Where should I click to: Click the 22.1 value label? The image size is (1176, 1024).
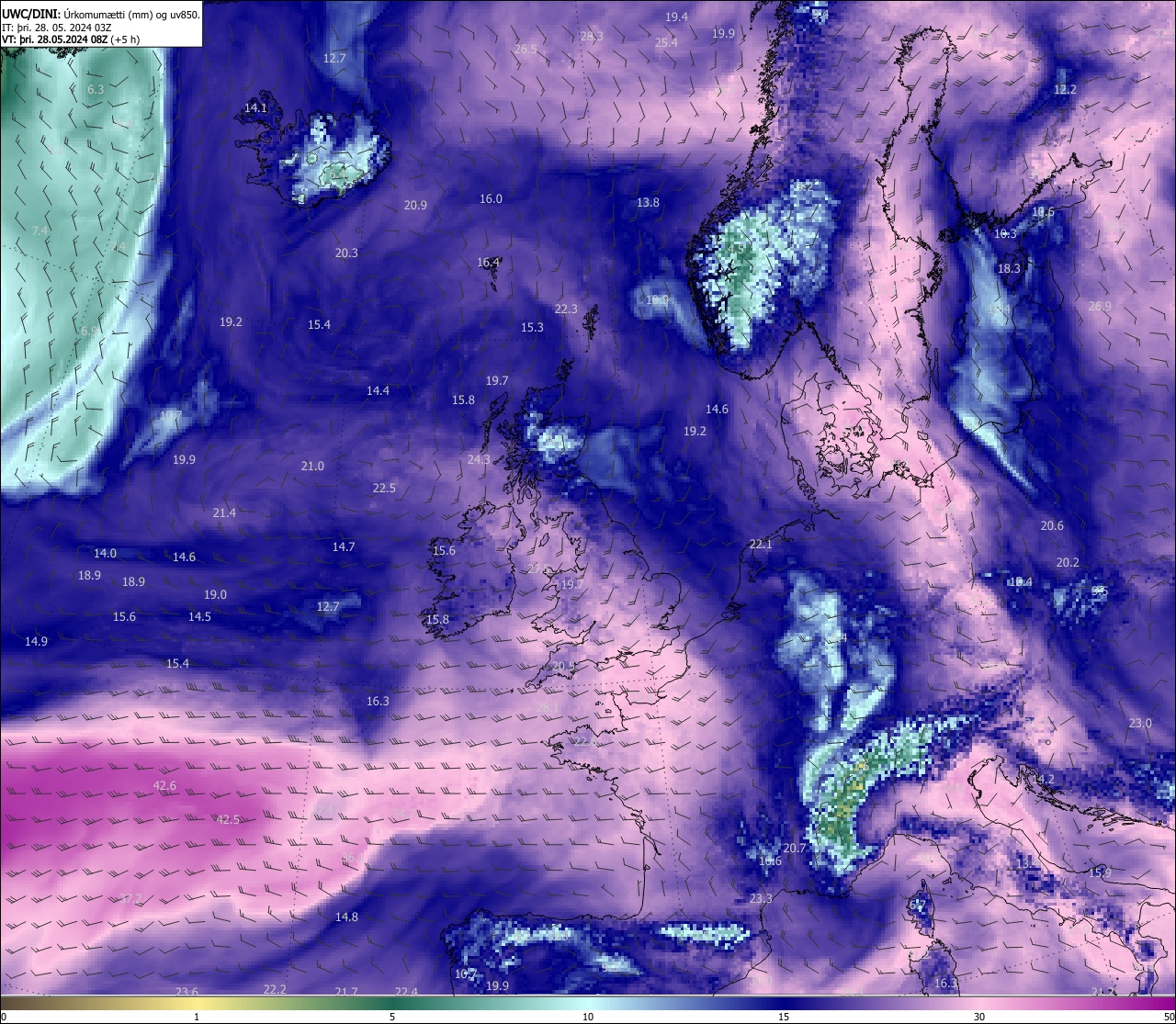(761, 544)
